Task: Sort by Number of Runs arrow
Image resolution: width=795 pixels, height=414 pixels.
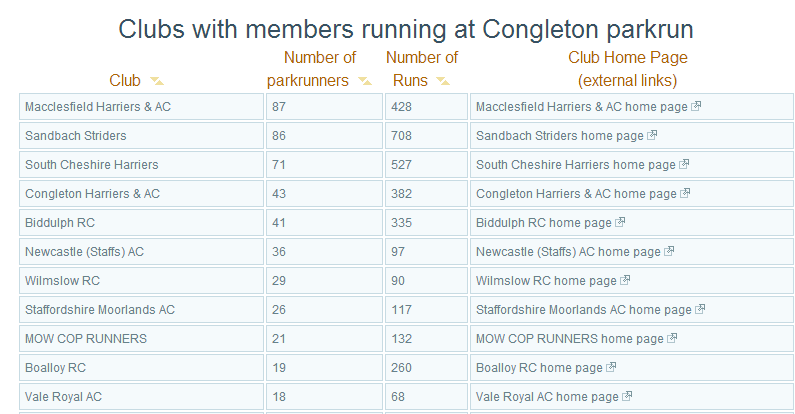Action: click(443, 81)
